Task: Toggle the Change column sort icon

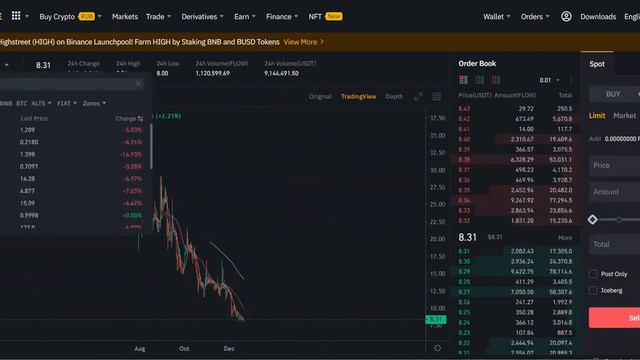Action: point(140,119)
